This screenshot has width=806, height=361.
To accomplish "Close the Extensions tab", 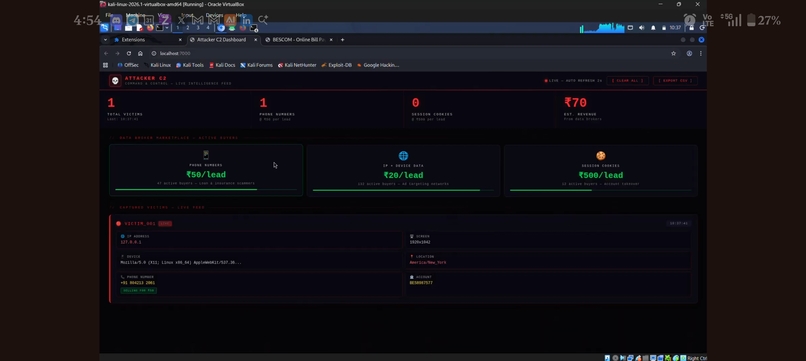I will 180,40.
